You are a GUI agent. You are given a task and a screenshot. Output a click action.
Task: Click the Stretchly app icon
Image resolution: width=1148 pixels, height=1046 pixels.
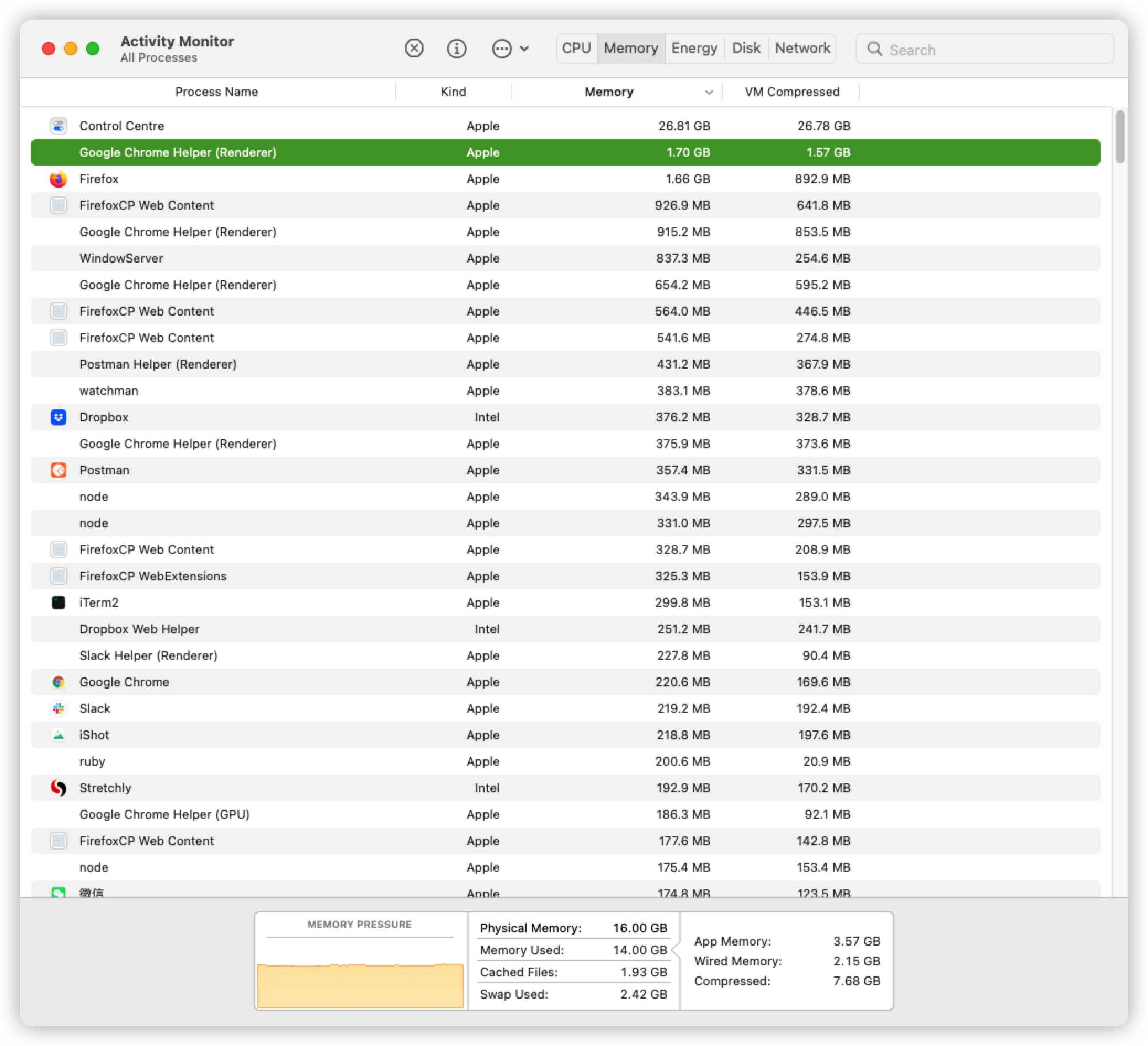[x=58, y=788]
